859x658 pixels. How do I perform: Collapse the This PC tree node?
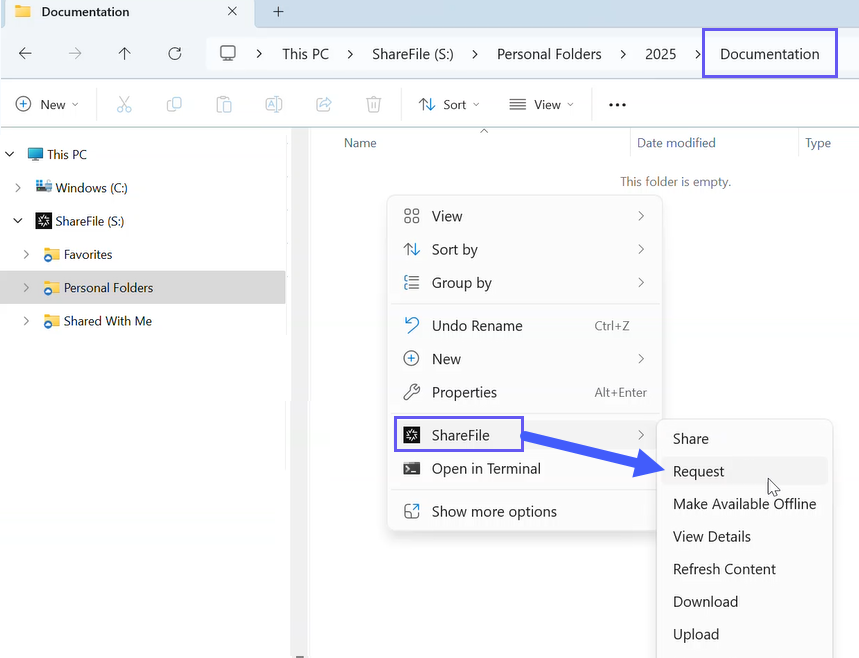pyautogui.click(x=10, y=155)
